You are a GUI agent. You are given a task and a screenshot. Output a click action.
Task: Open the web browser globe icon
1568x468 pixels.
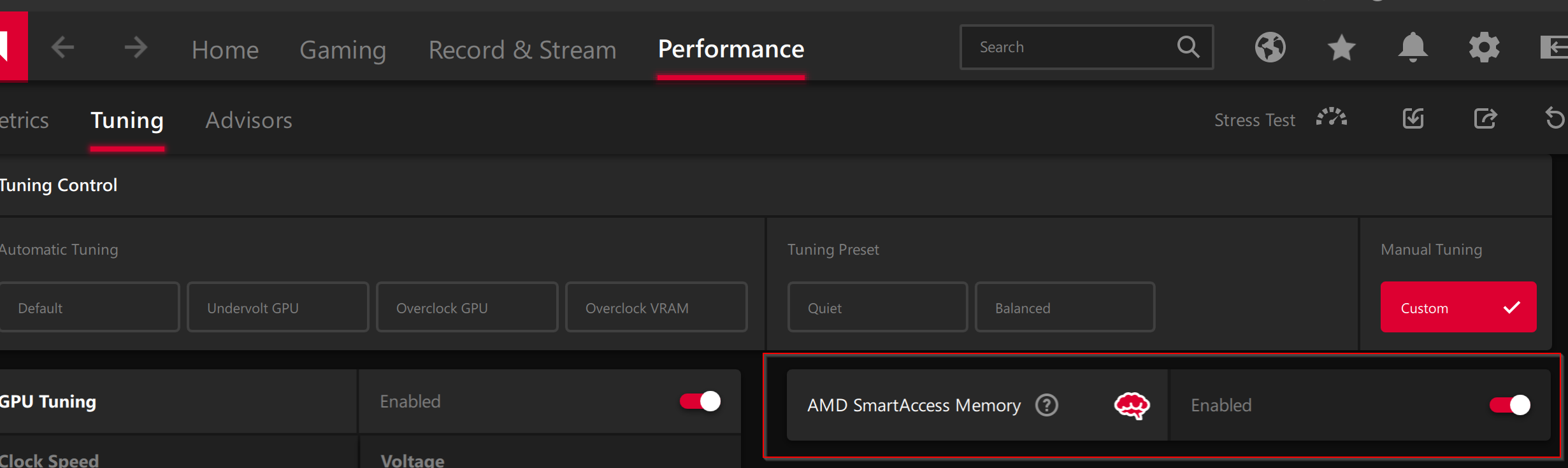(x=1270, y=47)
